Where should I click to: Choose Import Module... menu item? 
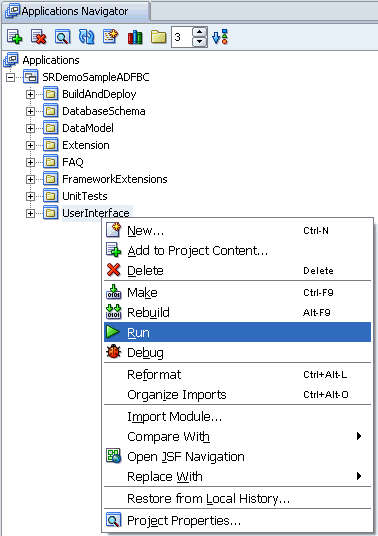point(238,417)
